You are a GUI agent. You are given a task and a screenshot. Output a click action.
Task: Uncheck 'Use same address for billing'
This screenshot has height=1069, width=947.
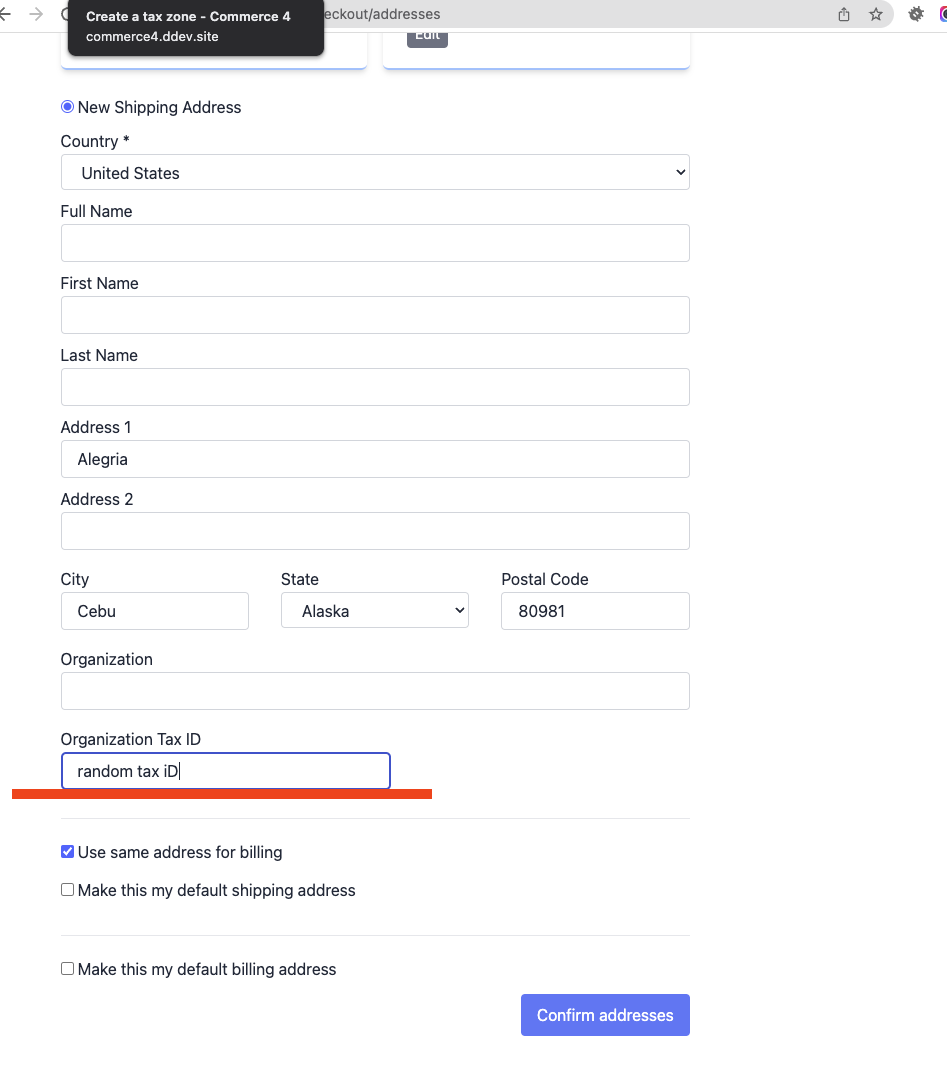click(x=67, y=851)
